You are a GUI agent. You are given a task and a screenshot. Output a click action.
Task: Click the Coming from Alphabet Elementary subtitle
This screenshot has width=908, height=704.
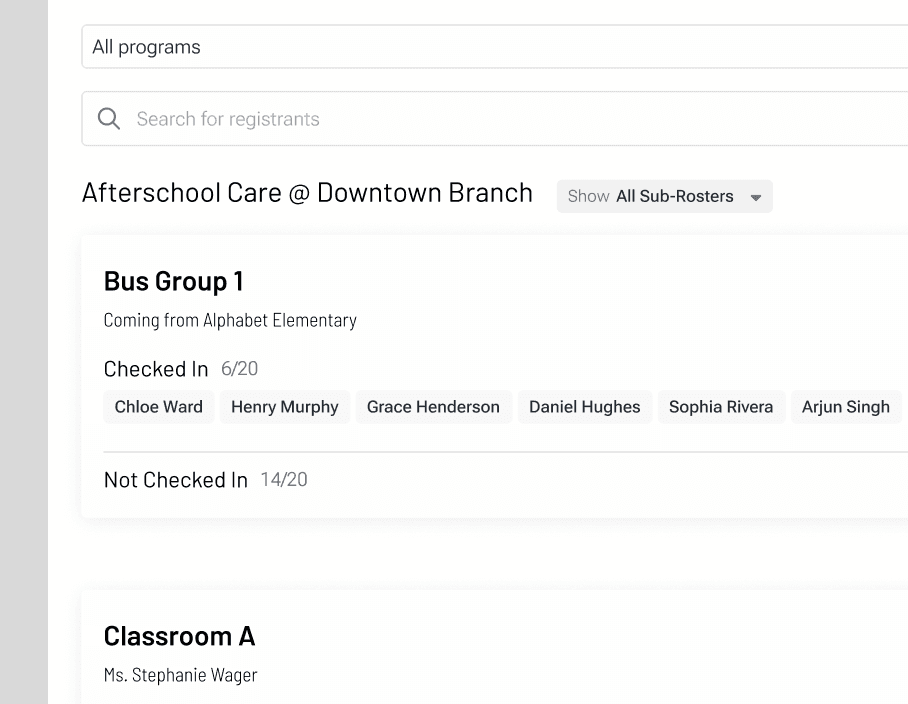point(230,320)
